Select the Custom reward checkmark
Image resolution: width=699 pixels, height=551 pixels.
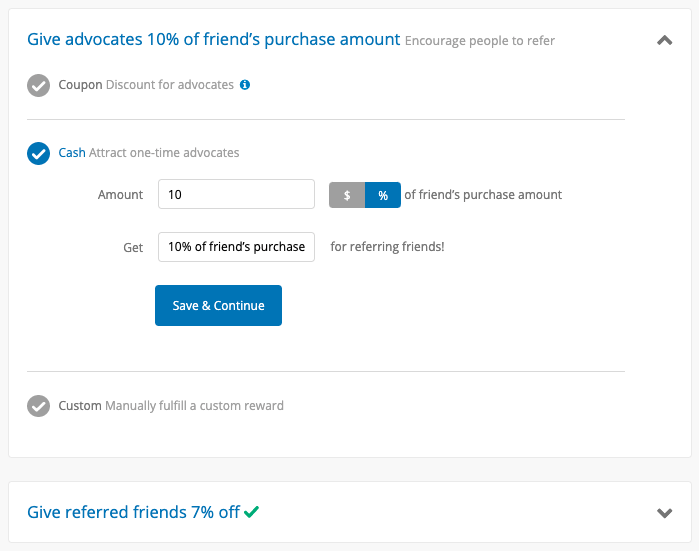tap(38, 406)
